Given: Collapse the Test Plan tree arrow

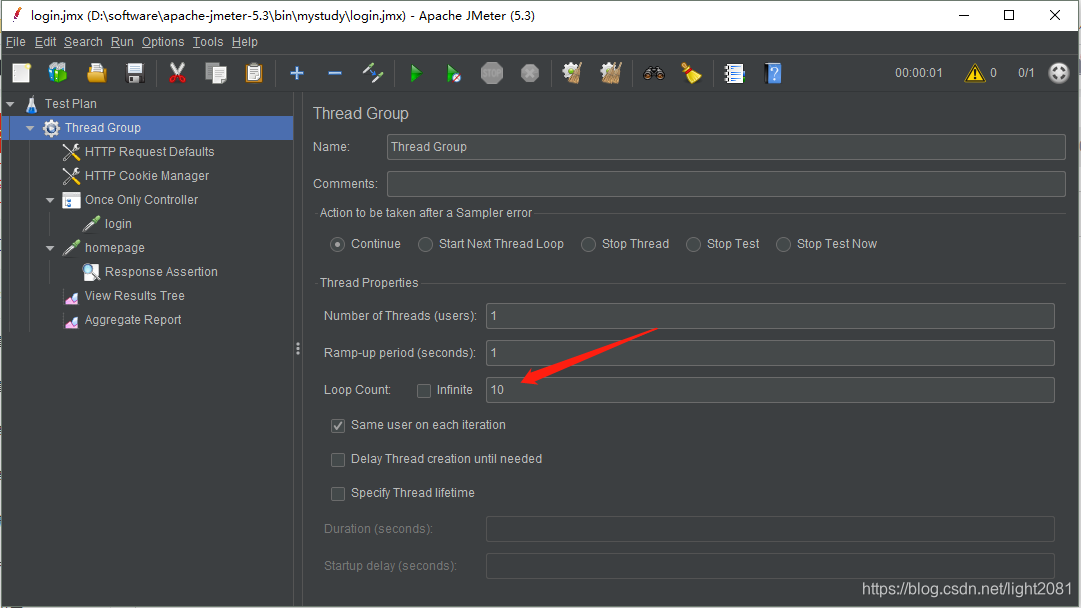Looking at the screenshot, I should pos(10,104).
